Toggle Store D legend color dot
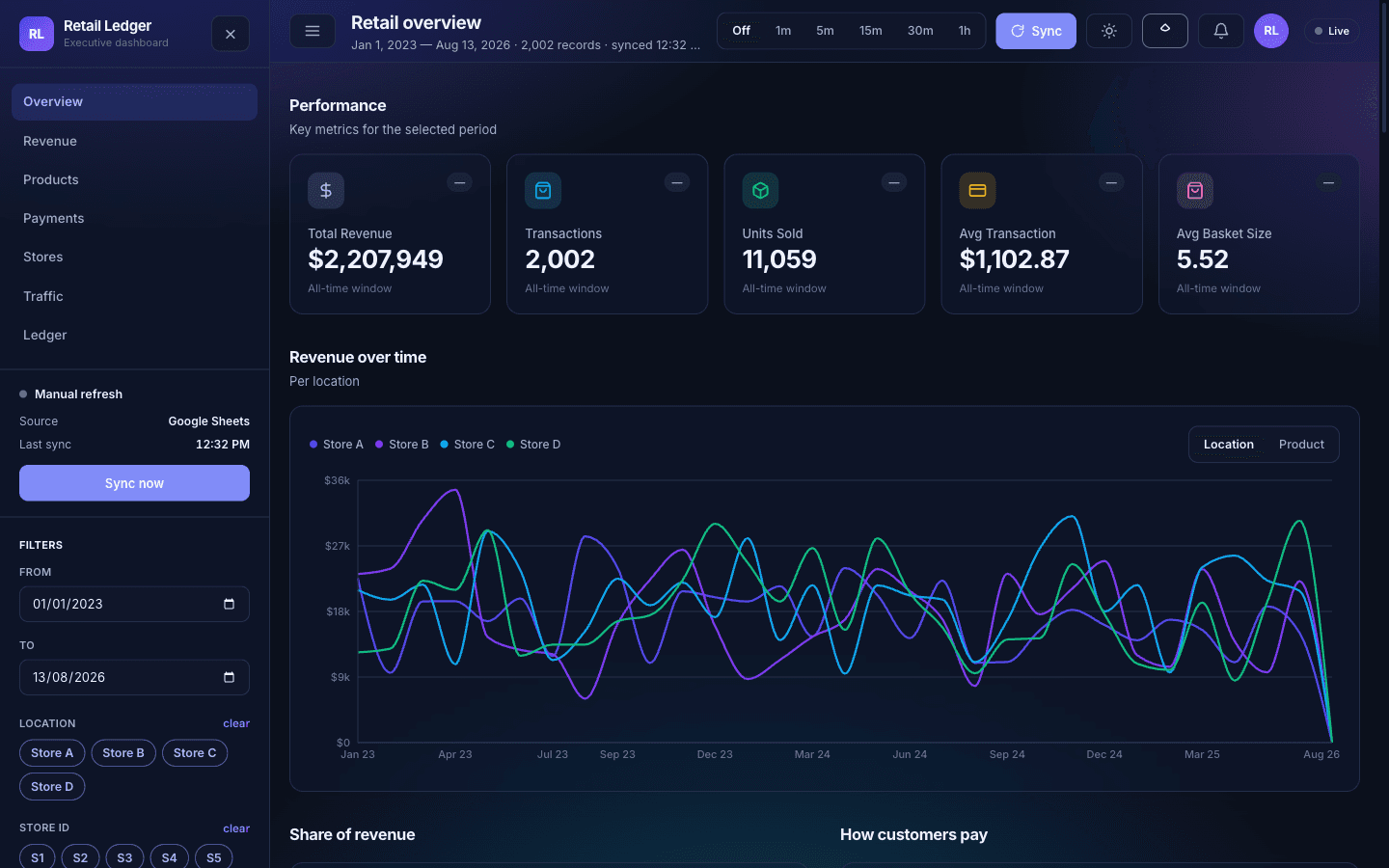The width and height of the screenshot is (1389, 868). [510, 445]
